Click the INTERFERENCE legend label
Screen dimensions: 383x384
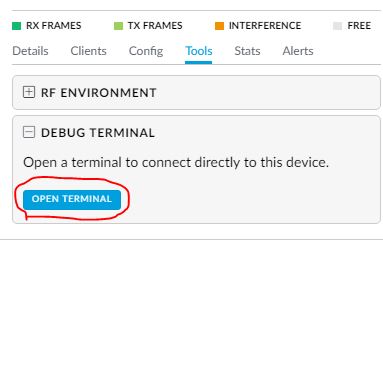coord(265,26)
